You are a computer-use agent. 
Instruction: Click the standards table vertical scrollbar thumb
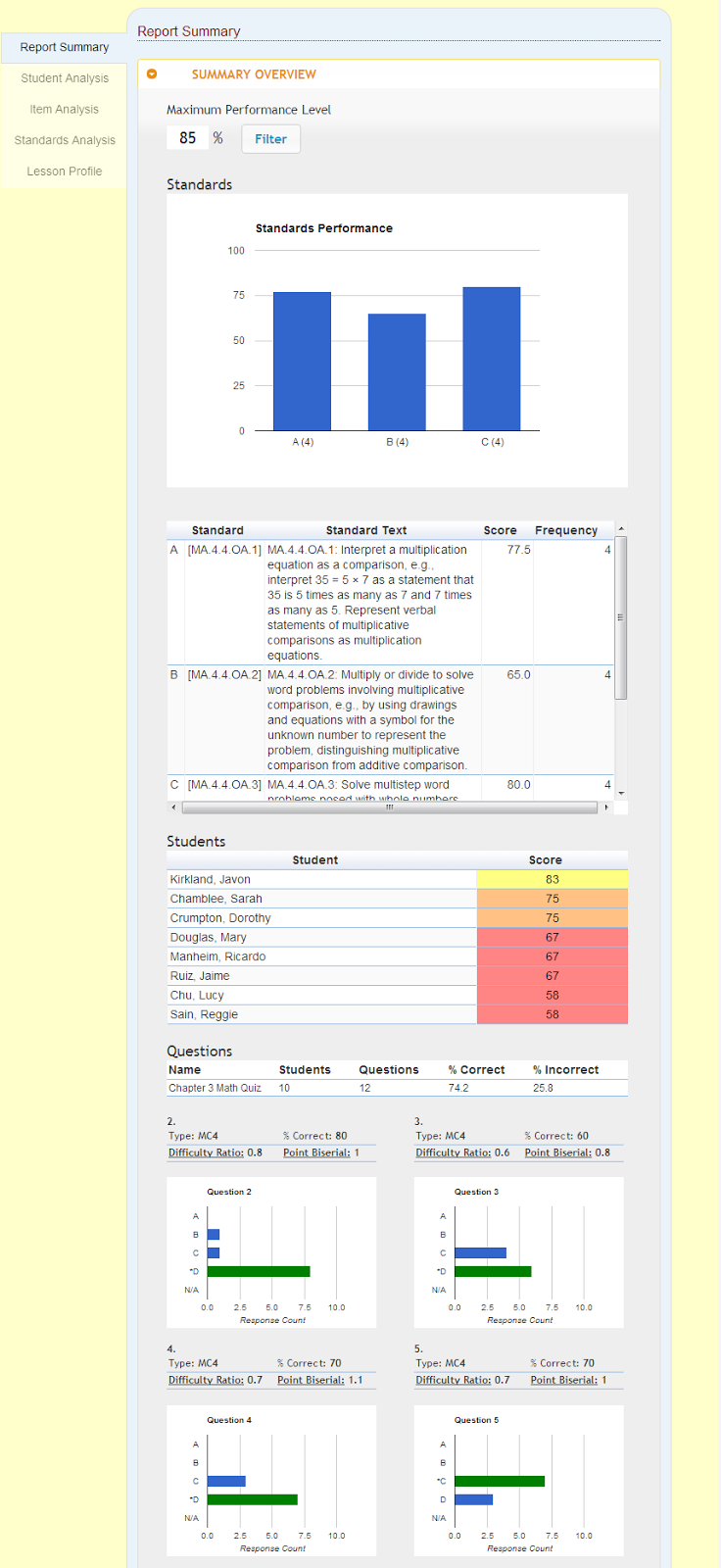click(x=620, y=617)
